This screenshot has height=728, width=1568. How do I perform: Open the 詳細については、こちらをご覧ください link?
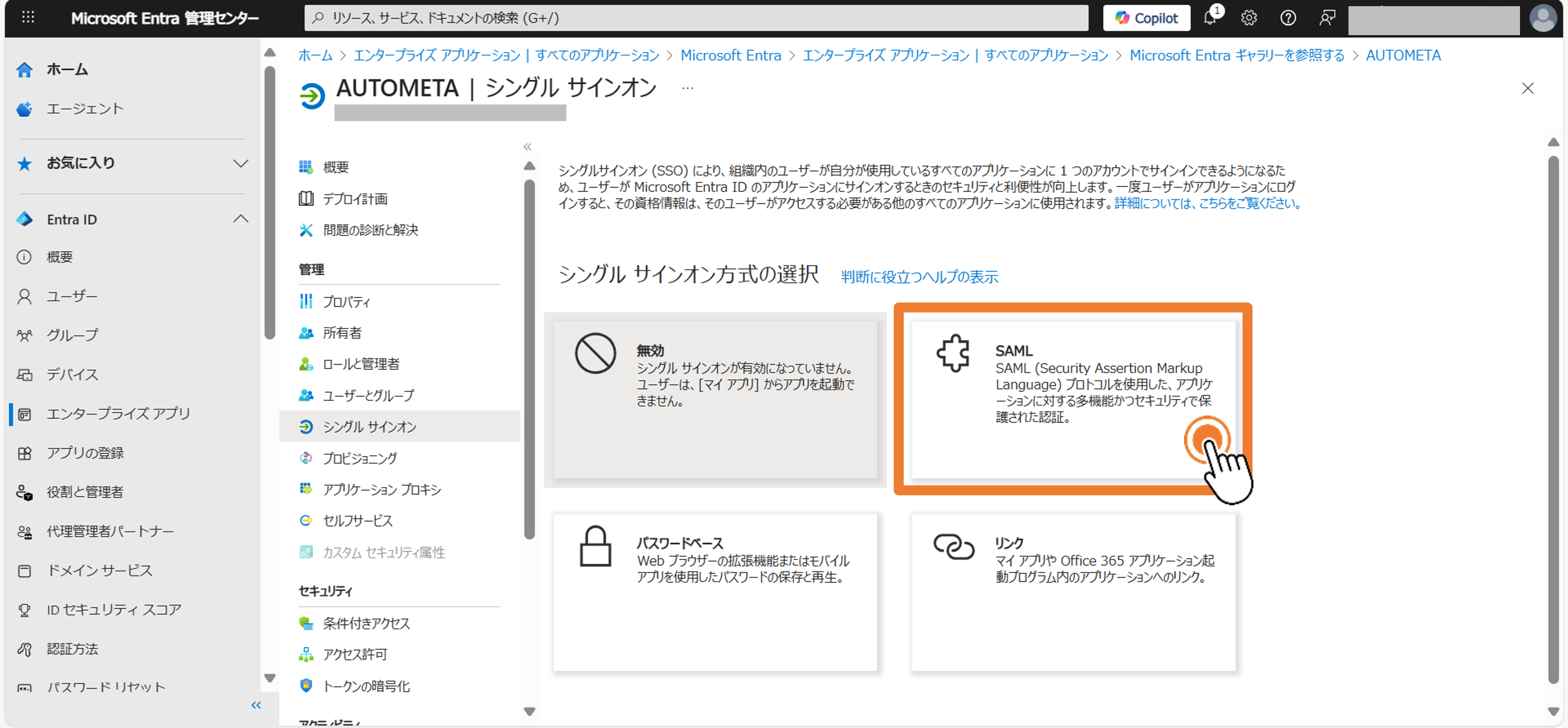(1208, 203)
